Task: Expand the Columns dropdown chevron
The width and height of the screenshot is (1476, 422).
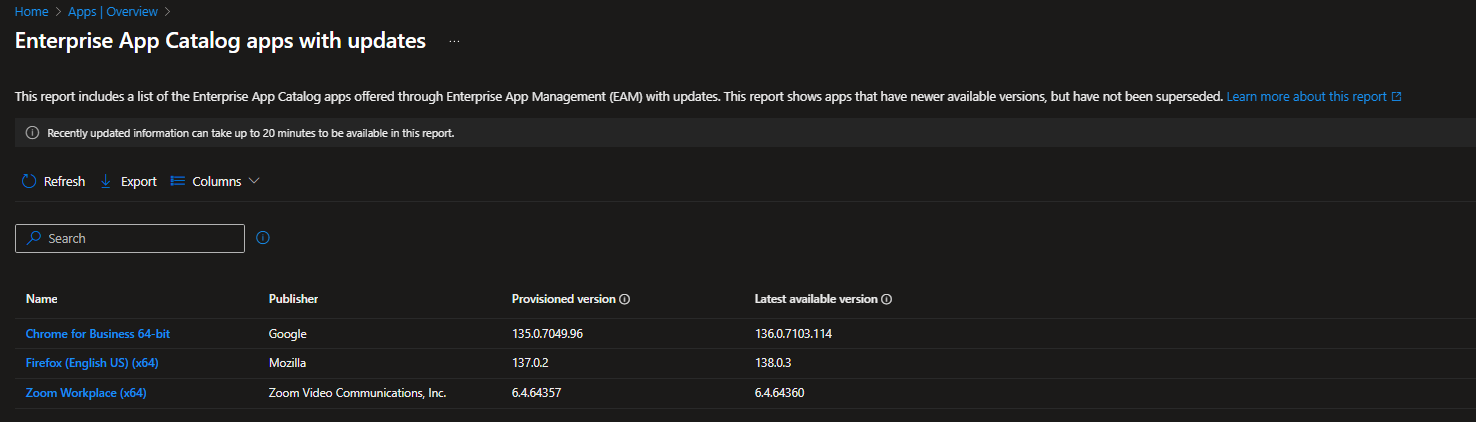Action: [254, 181]
